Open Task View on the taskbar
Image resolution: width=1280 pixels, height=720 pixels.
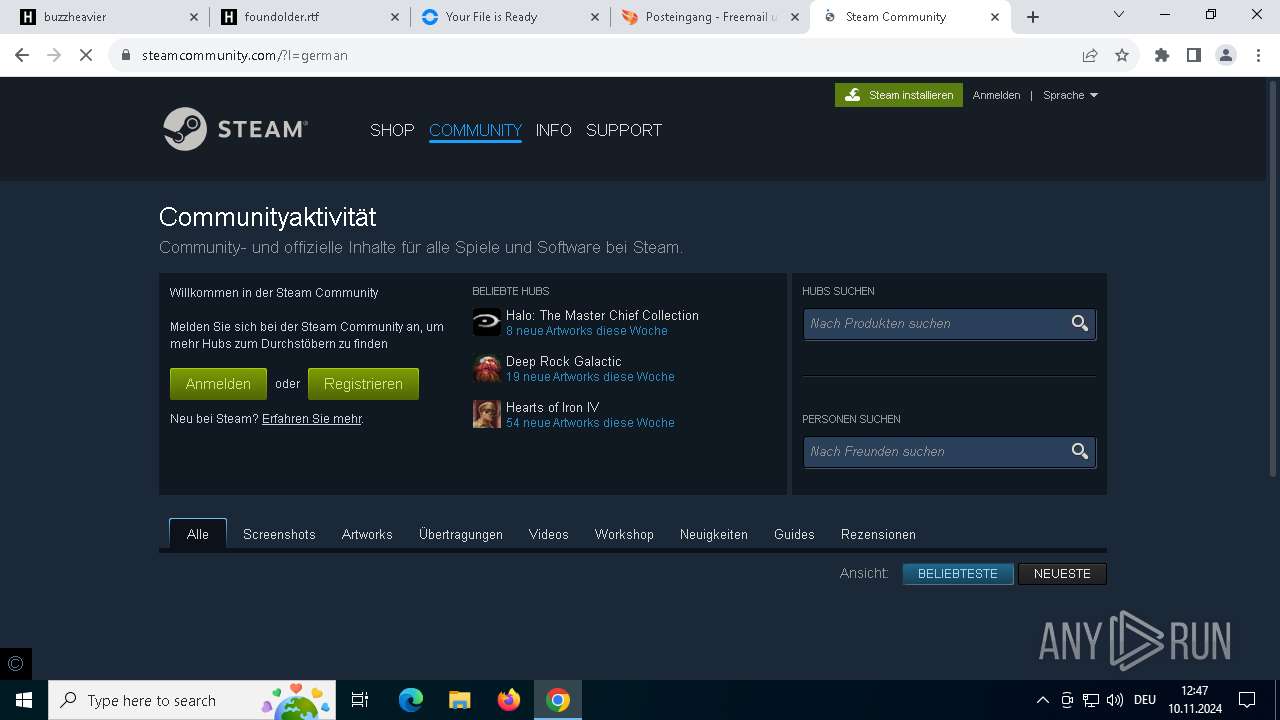click(360, 700)
